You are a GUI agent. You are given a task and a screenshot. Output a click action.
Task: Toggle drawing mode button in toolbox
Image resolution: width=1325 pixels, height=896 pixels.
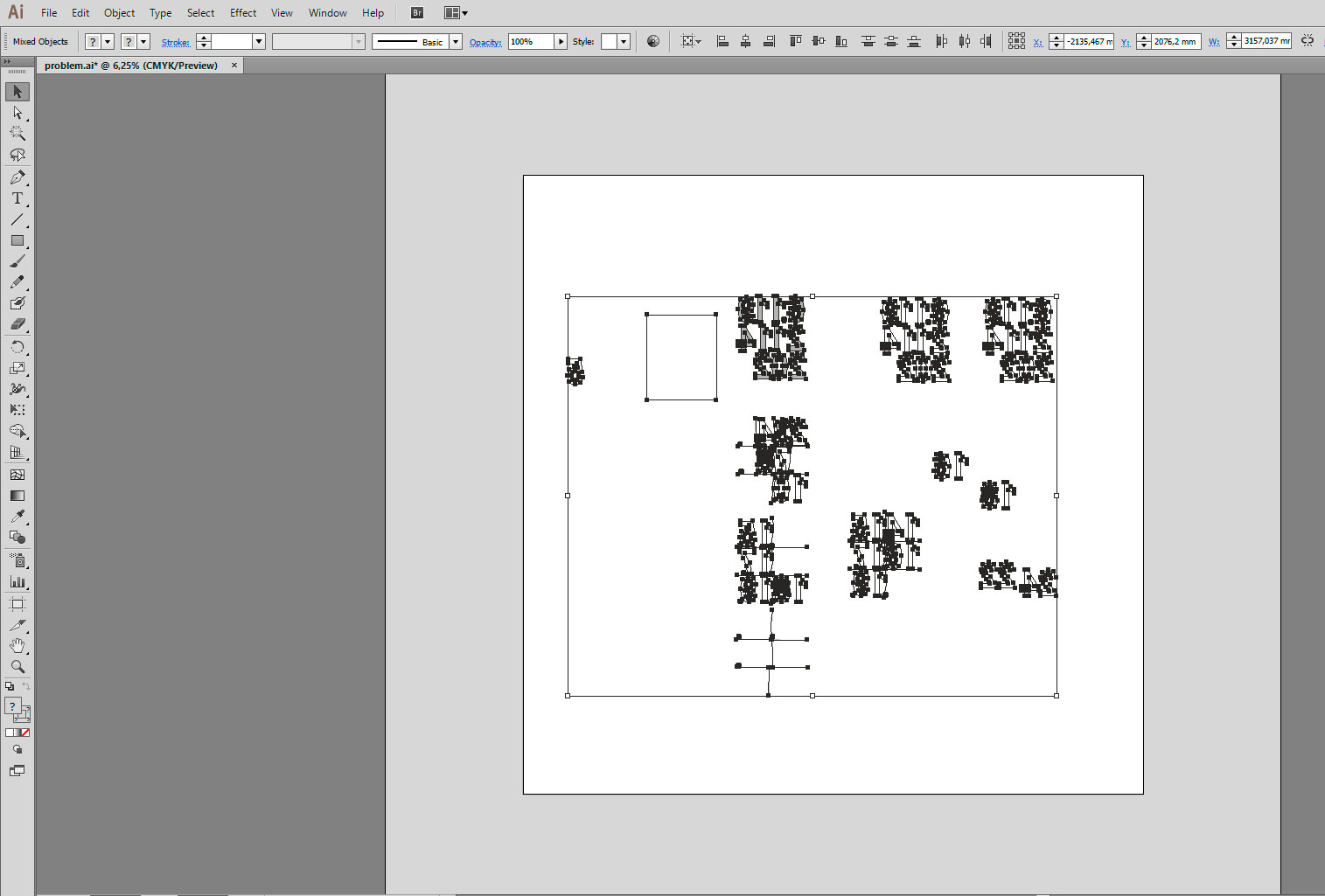[17, 750]
